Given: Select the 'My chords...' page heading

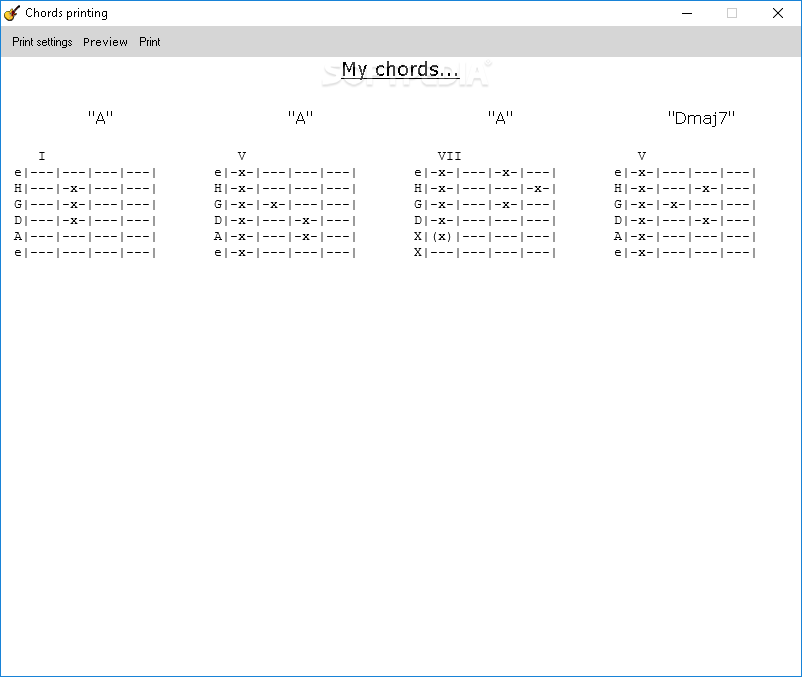Looking at the screenshot, I should [x=400, y=70].
